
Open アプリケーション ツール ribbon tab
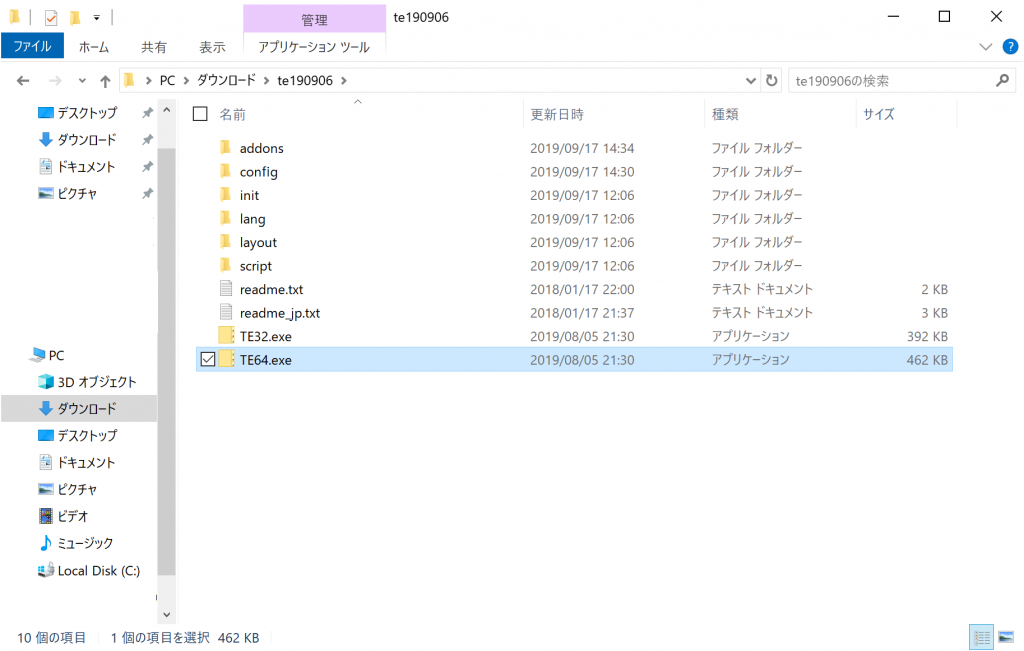[x=314, y=47]
